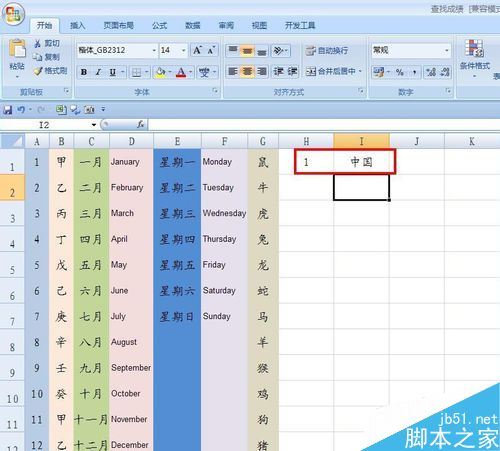The image size is (500, 451).
Task: Open the Review (审阅) tab
Action: (226, 25)
